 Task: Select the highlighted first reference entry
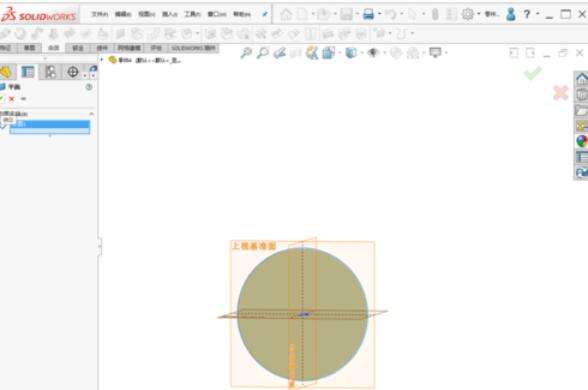click(x=50, y=124)
